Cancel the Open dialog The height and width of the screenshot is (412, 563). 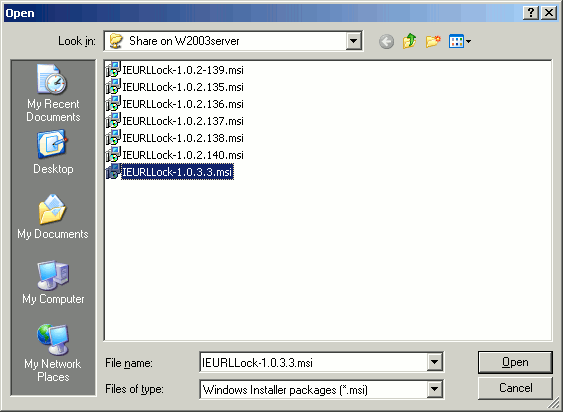tap(515, 388)
